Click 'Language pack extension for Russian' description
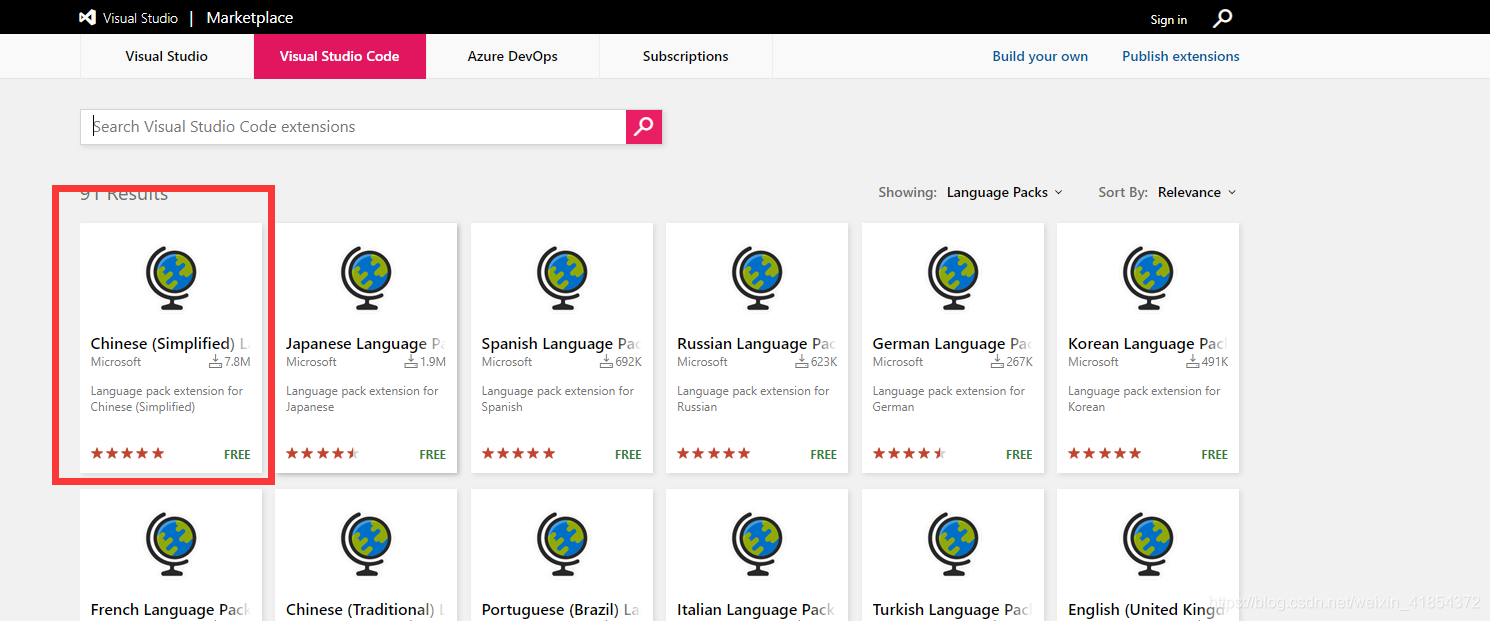This screenshot has height=621, width=1490. tap(753, 399)
